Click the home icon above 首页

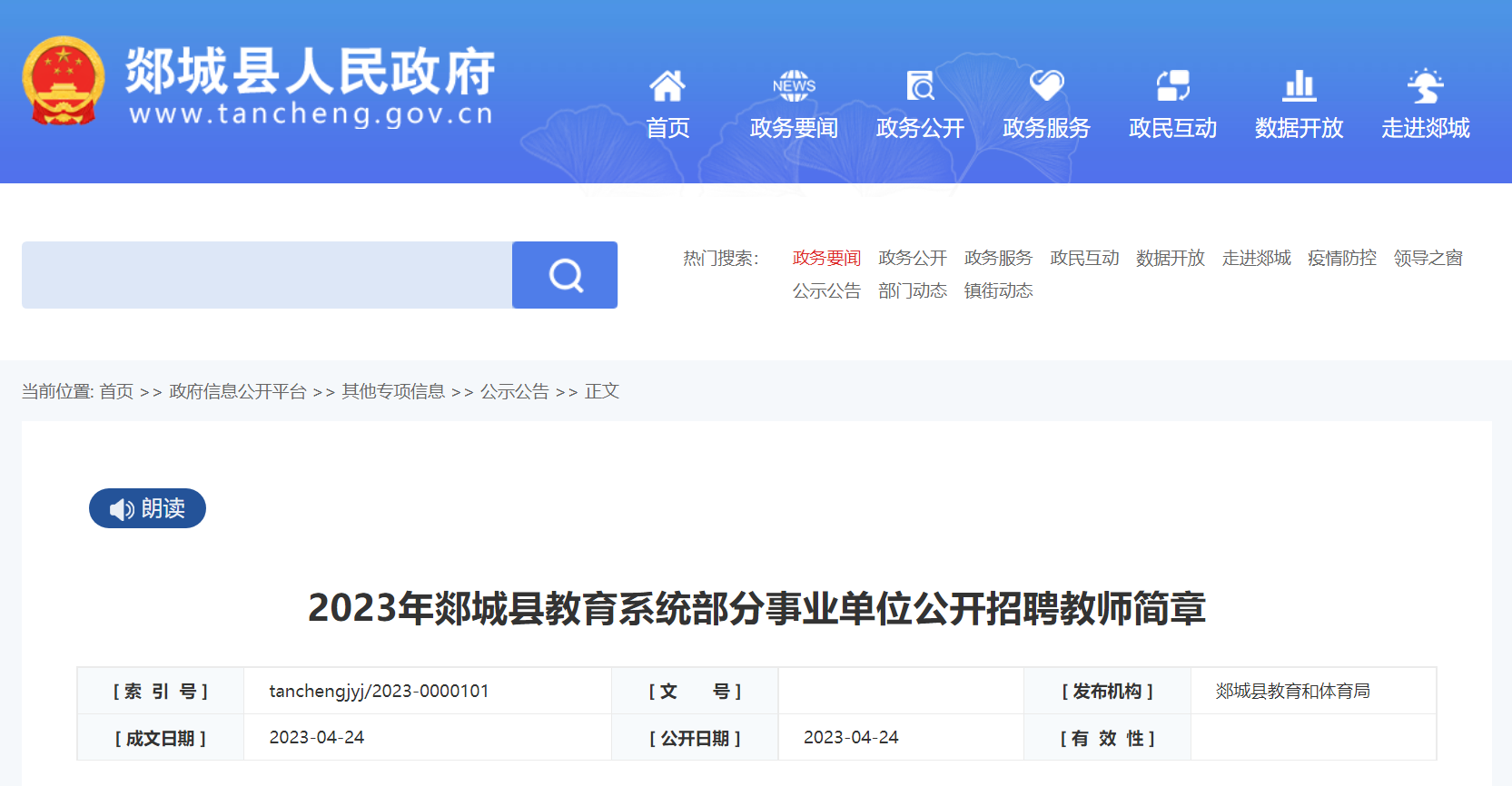(x=667, y=86)
